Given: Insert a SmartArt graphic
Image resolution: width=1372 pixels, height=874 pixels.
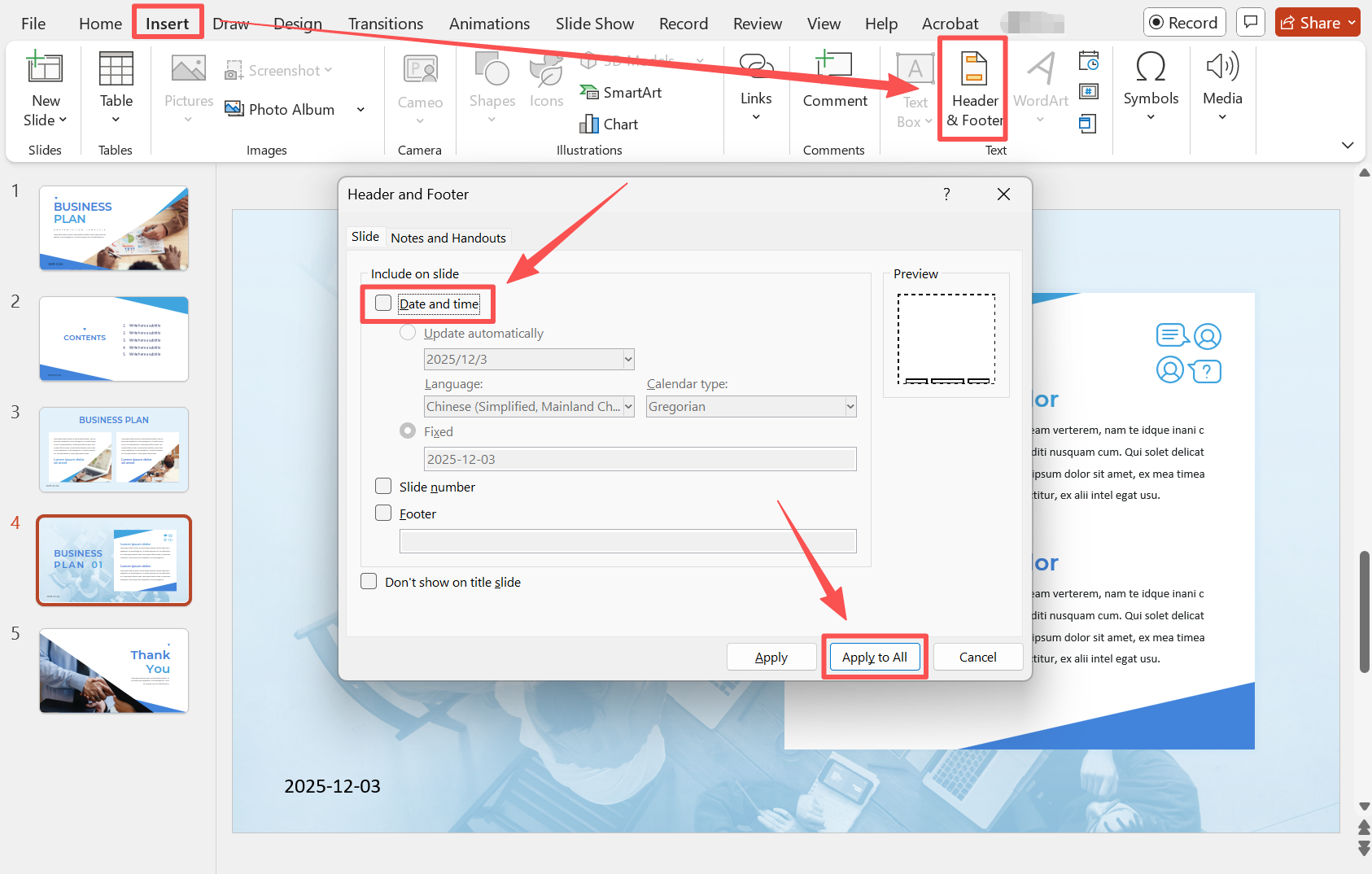Looking at the screenshot, I should [620, 93].
